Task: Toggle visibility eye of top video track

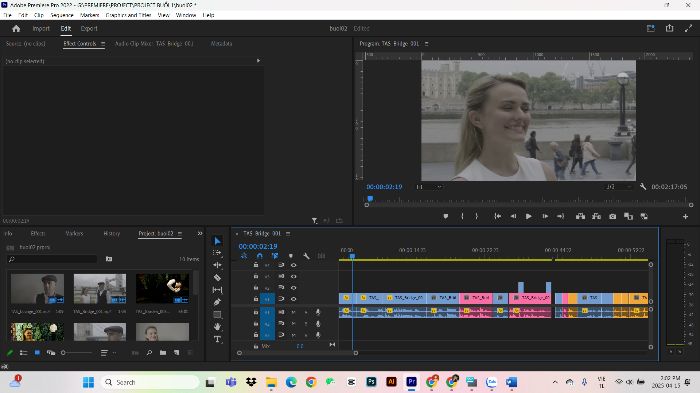Action: click(x=293, y=265)
